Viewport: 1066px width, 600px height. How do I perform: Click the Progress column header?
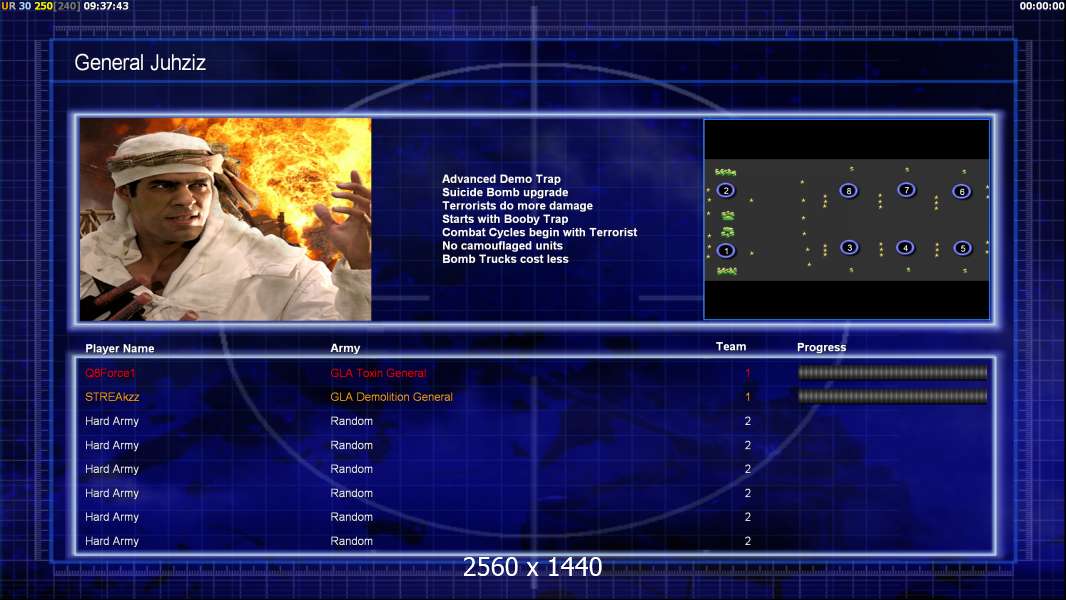click(x=821, y=348)
